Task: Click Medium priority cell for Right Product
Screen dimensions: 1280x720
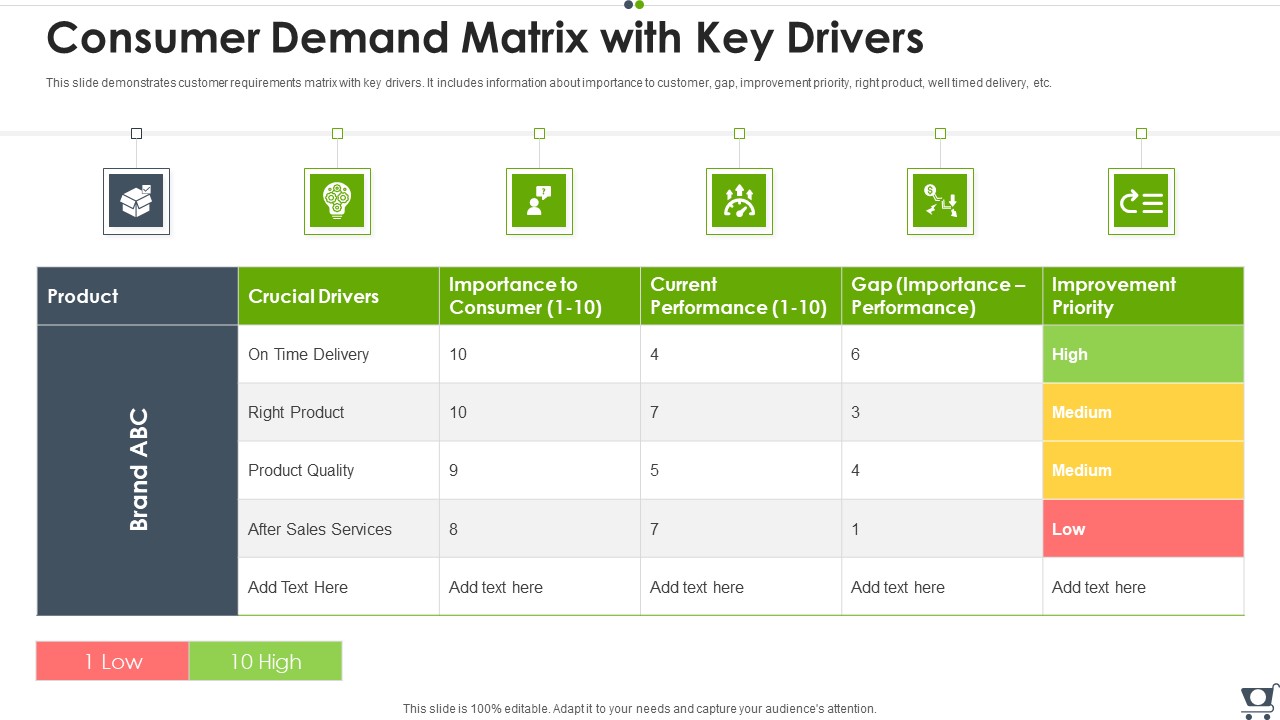Action: click(1143, 412)
